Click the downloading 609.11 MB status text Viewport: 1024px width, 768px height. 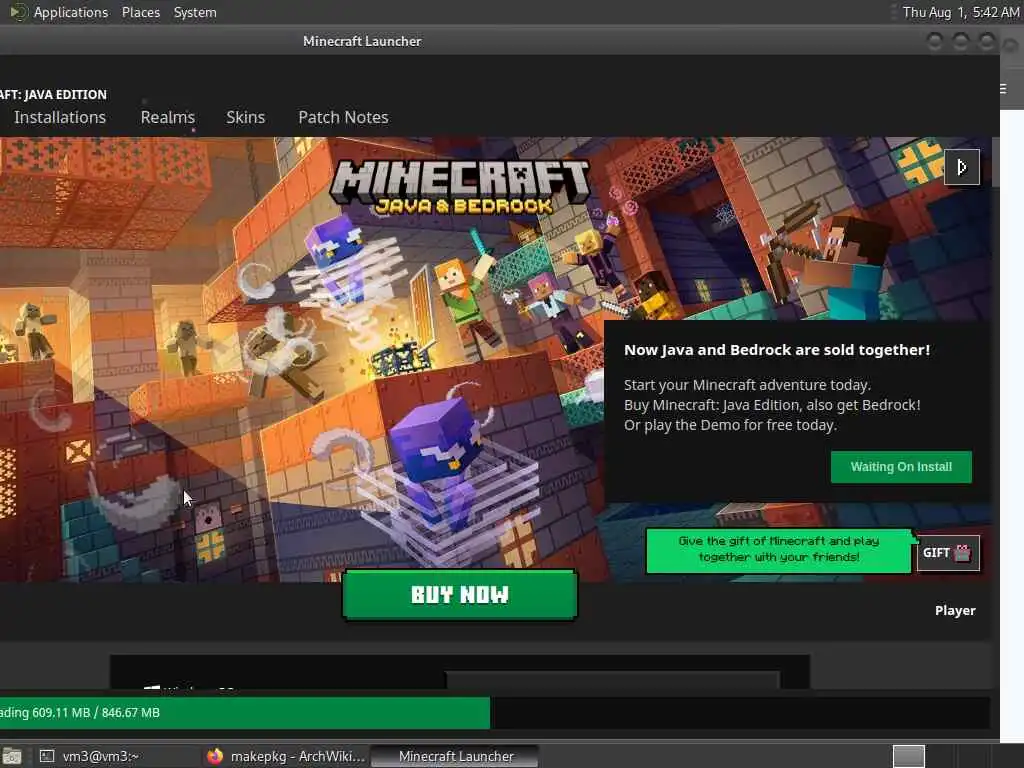pyautogui.click(x=80, y=712)
